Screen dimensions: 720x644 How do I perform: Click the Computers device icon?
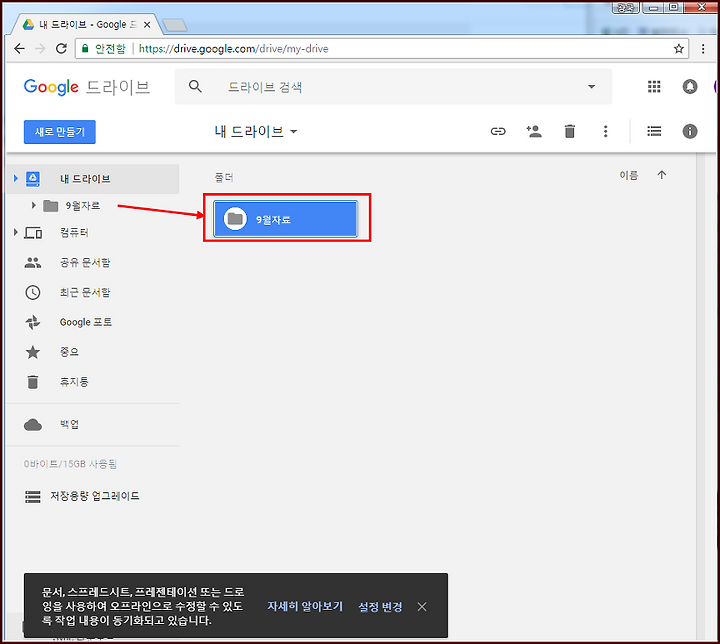coord(33,233)
